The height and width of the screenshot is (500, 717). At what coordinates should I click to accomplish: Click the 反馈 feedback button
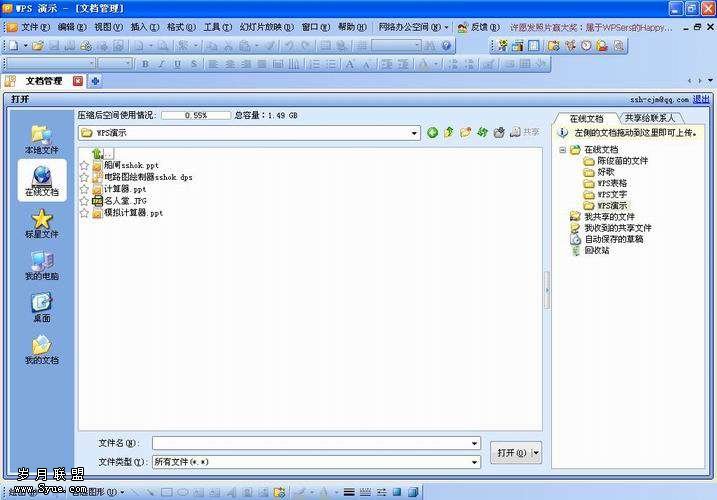click(479, 27)
